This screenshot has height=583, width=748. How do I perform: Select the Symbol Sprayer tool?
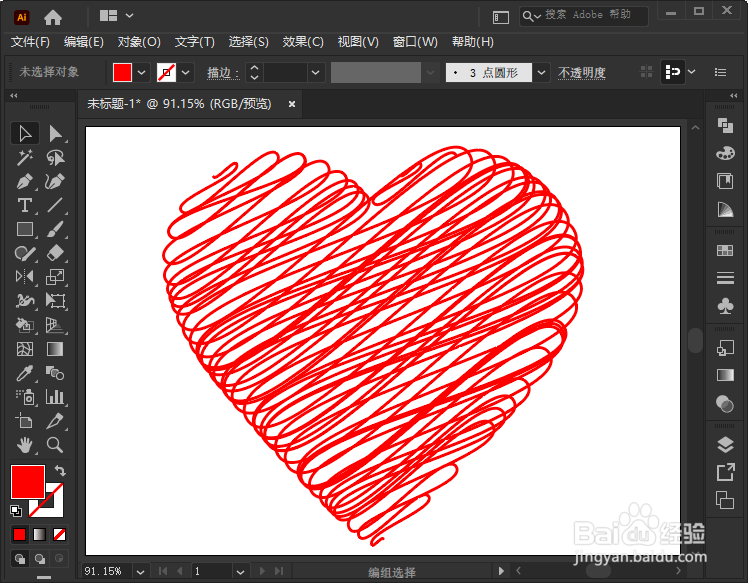25,397
